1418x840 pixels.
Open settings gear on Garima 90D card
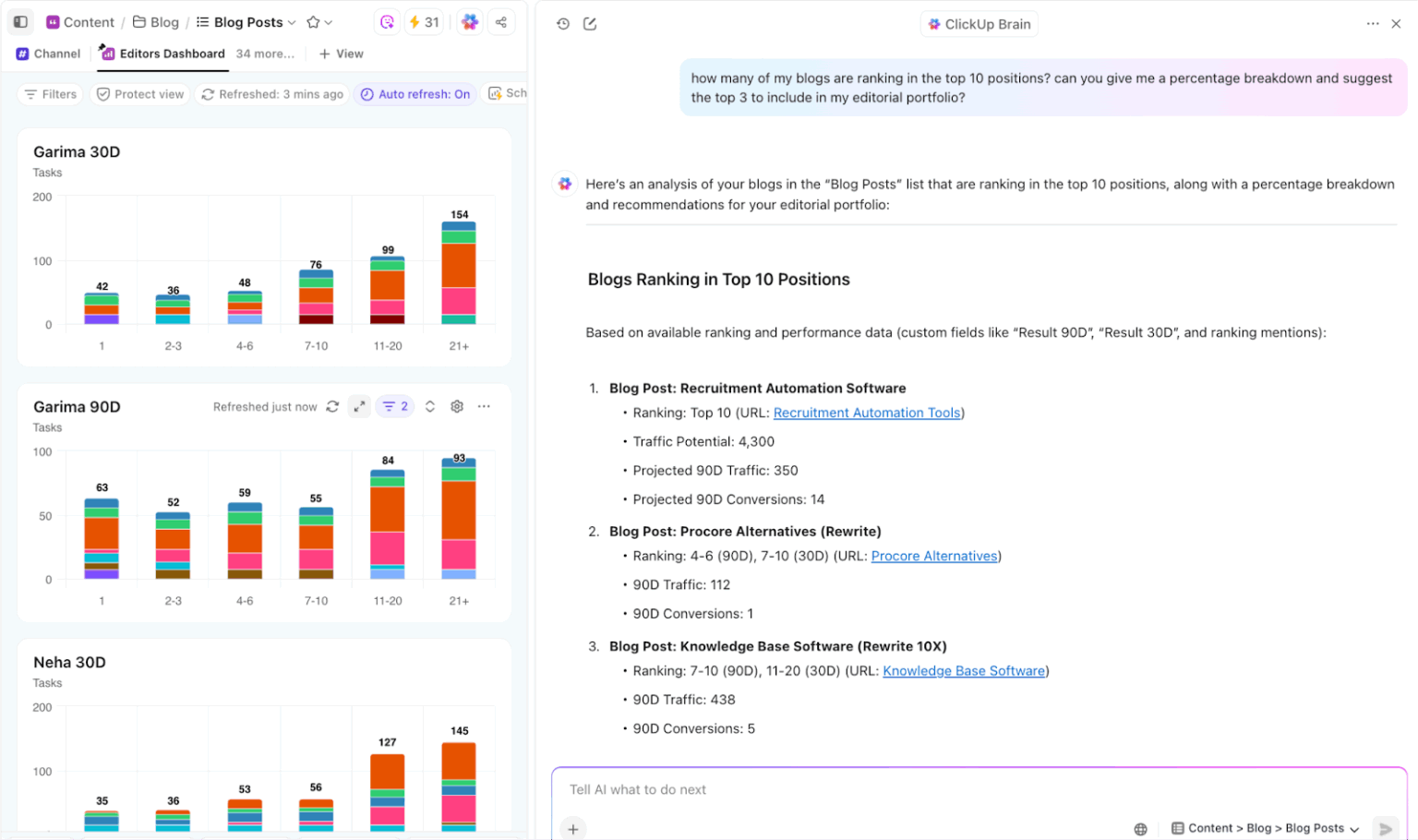click(456, 406)
